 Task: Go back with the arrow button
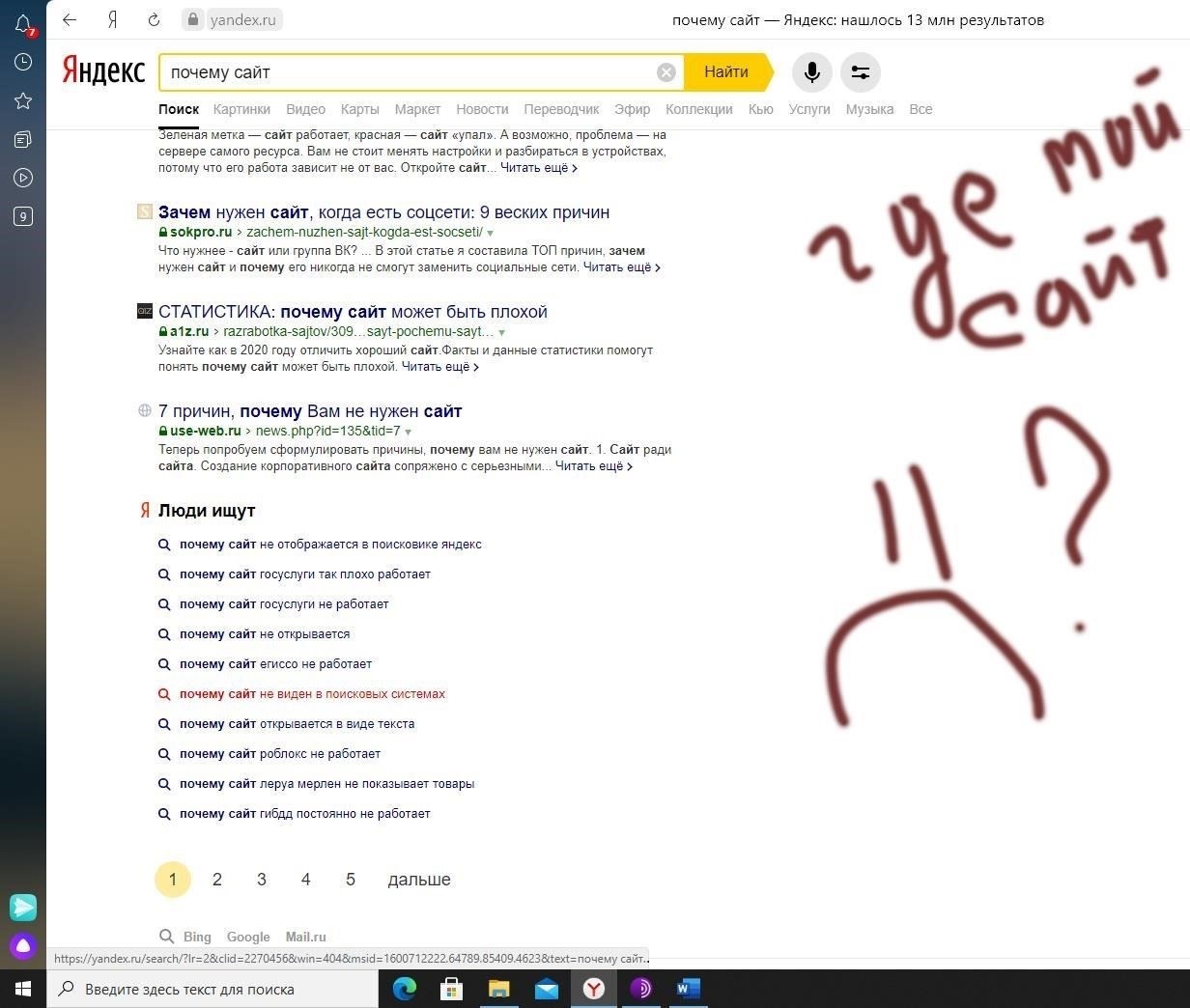70,19
